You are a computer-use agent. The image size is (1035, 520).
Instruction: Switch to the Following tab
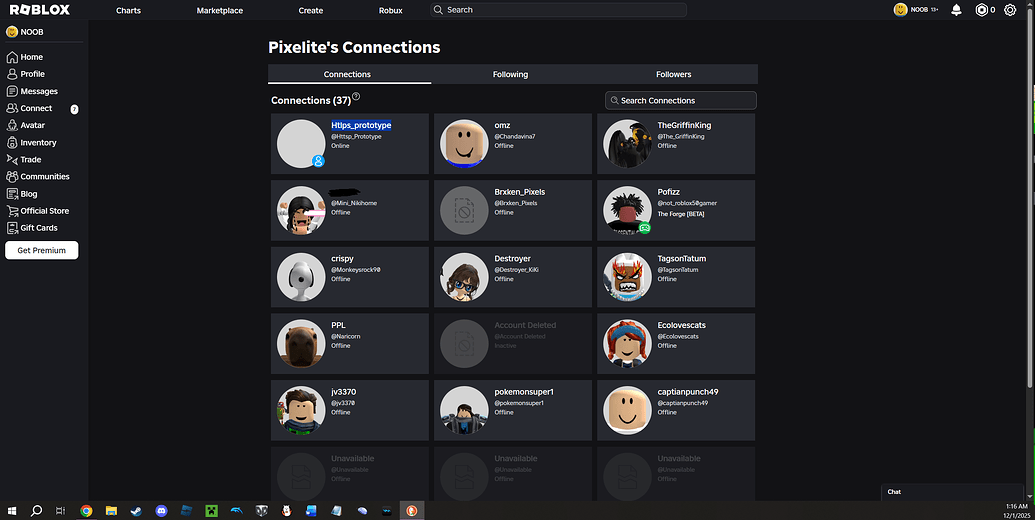coord(510,74)
